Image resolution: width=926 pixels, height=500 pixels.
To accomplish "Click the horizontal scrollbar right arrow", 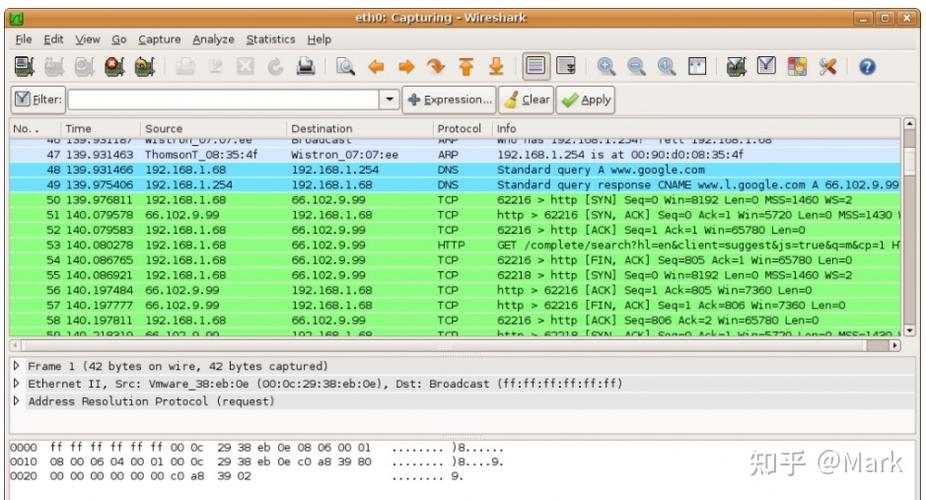I will (895, 345).
